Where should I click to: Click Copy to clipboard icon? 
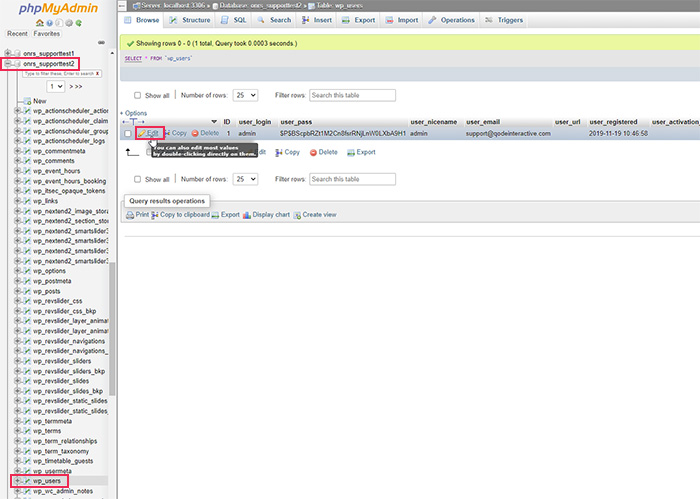pos(154,215)
